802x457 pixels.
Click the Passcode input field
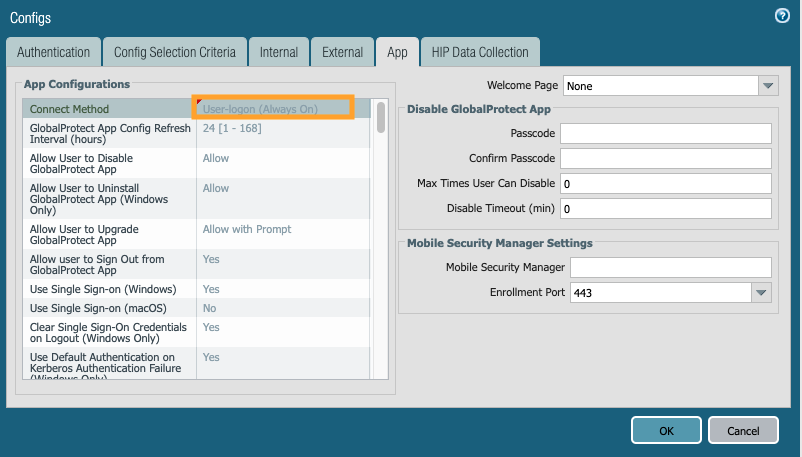(x=665, y=134)
